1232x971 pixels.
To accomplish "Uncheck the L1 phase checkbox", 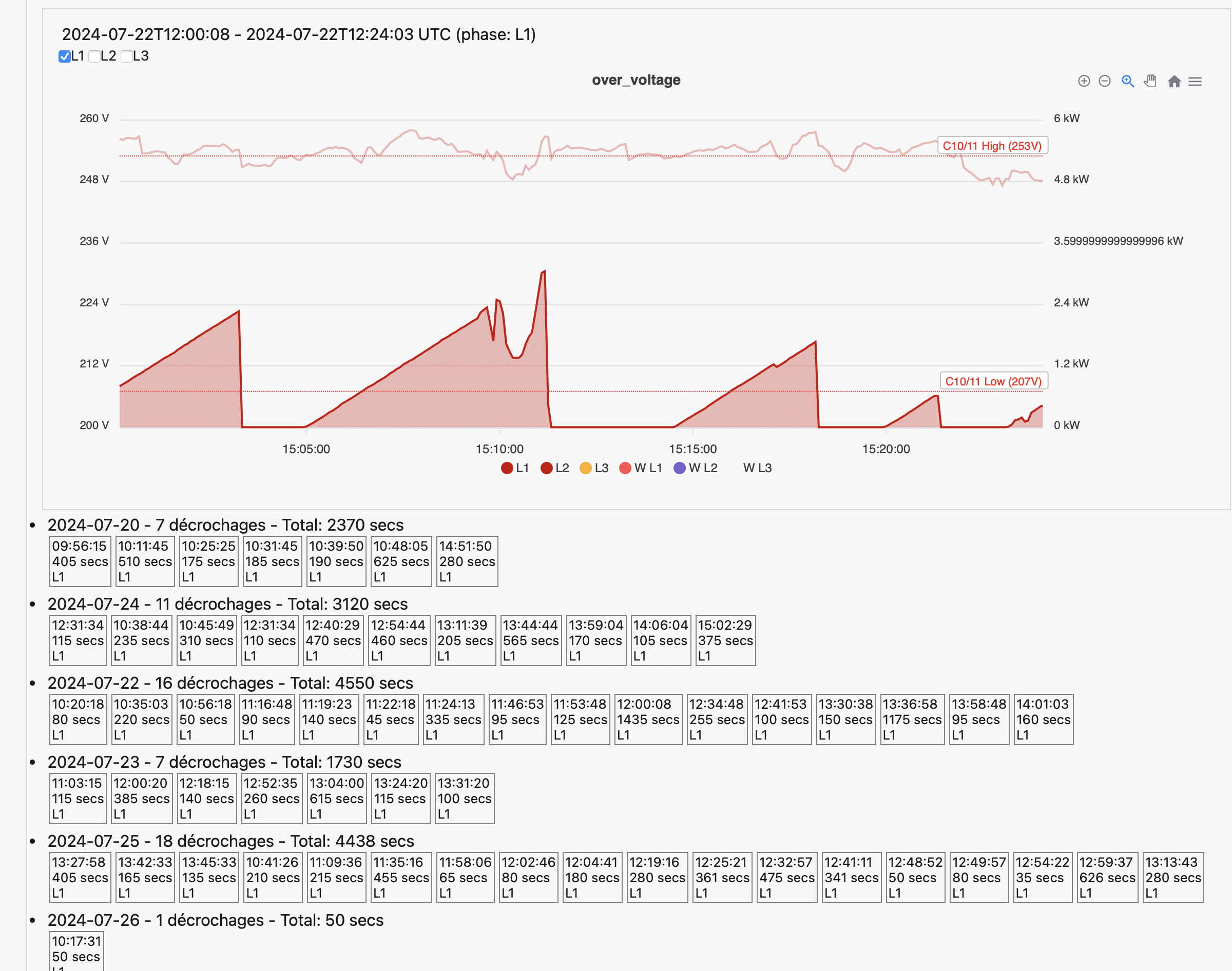I will tap(64, 56).
